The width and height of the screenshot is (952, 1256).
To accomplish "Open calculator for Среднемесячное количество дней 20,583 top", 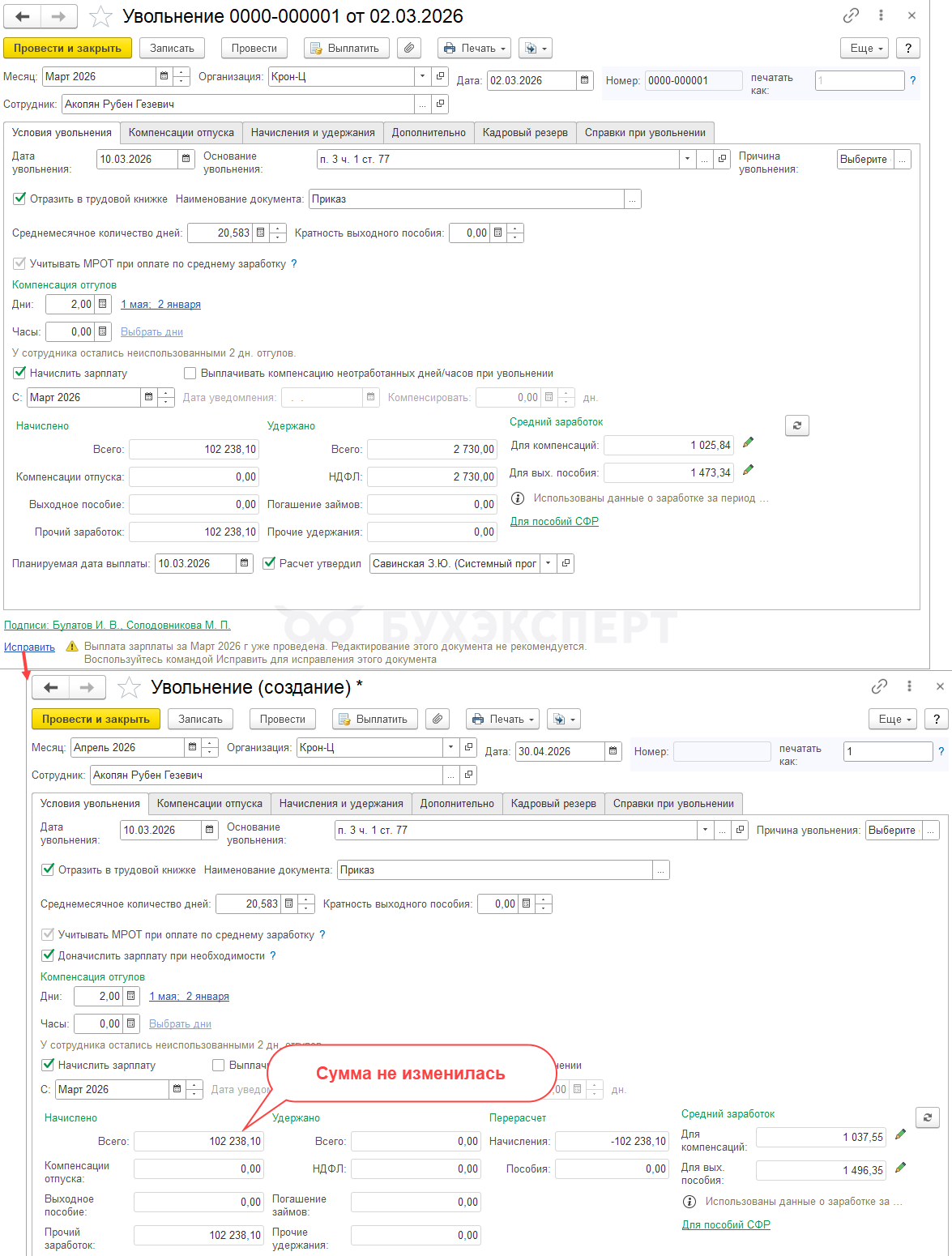I will pos(261,233).
